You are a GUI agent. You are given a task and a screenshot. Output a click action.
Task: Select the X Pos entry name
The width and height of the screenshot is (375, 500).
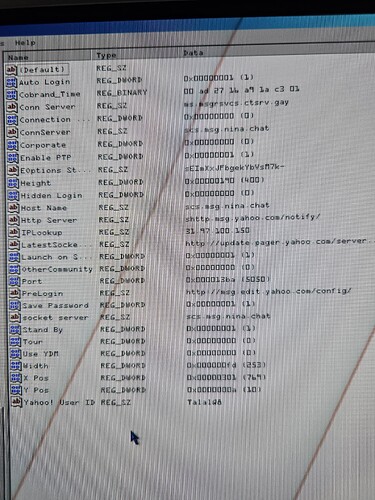pyautogui.click(x=36, y=378)
